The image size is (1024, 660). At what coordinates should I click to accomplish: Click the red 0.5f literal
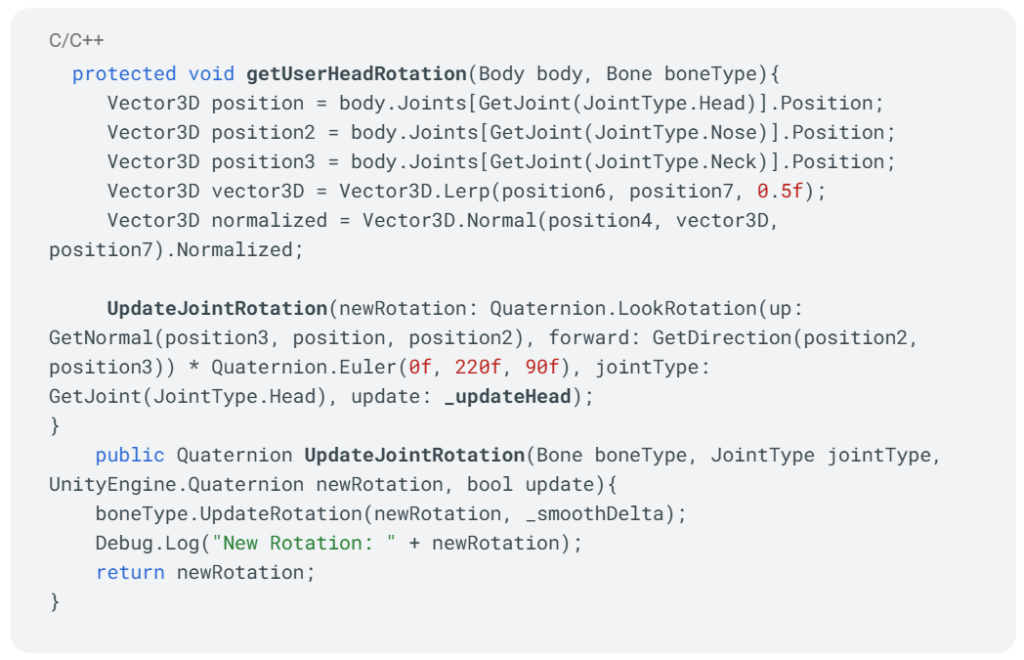tap(780, 191)
